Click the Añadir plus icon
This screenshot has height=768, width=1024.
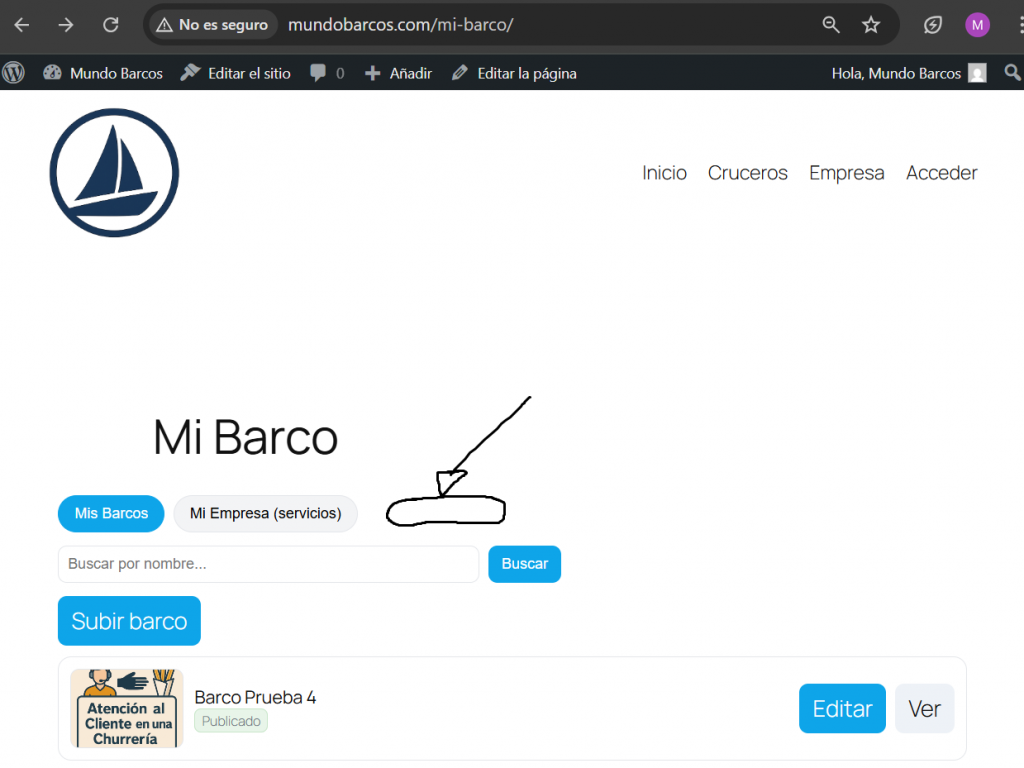point(372,72)
